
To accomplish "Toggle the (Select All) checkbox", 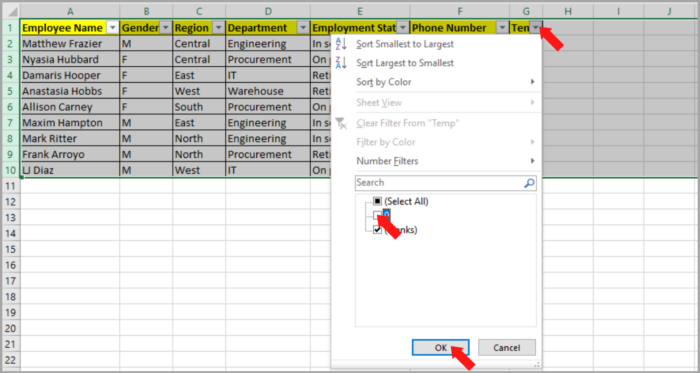I will pyautogui.click(x=377, y=202).
